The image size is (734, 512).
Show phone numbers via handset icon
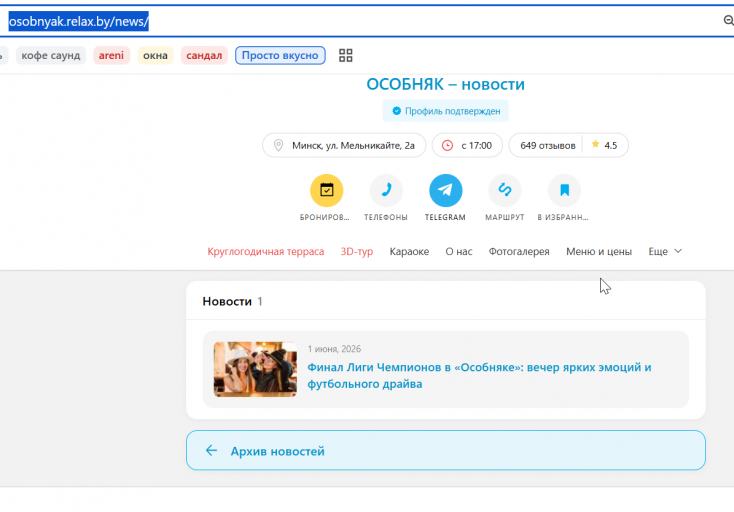tap(386, 190)
